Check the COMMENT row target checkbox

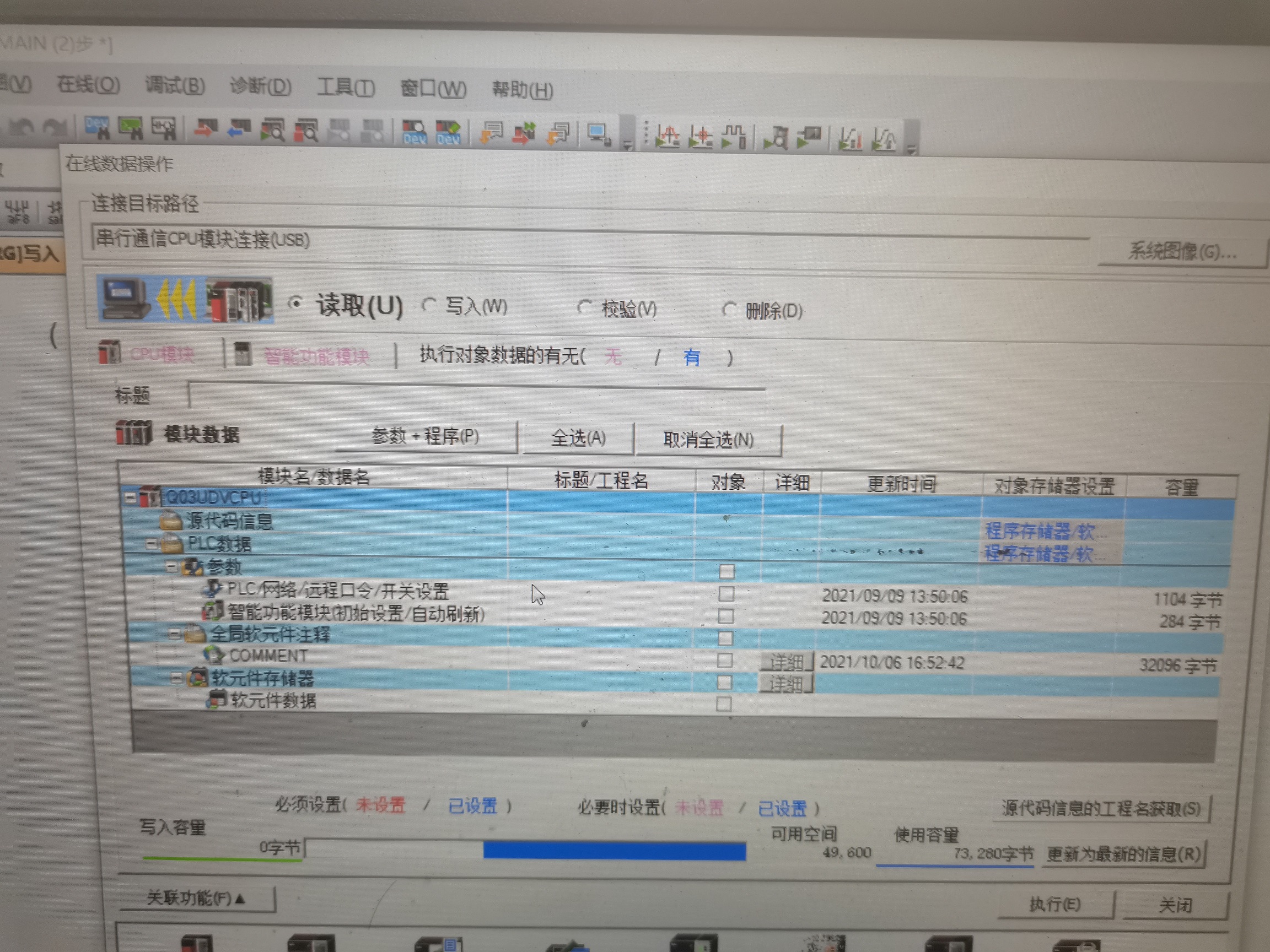tap(724, 661)
